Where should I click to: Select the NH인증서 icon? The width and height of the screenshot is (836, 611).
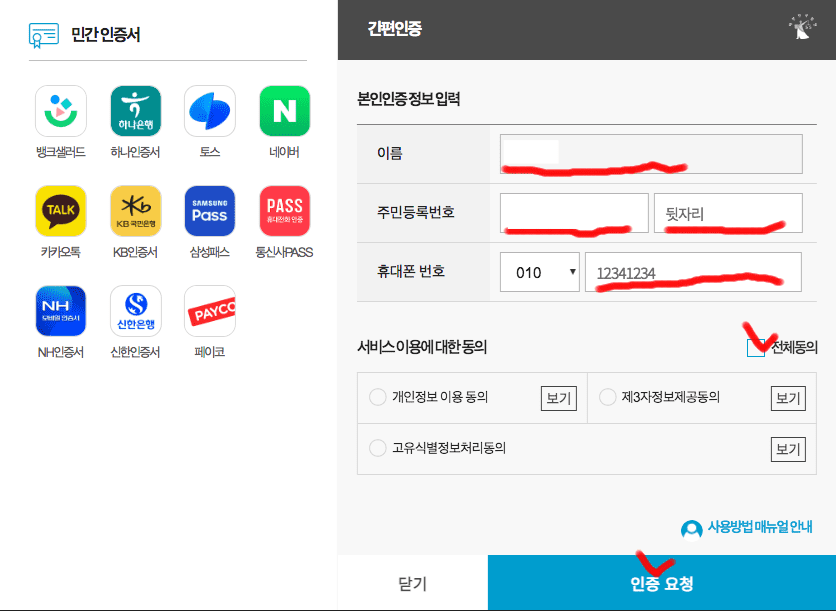(61, 311)
